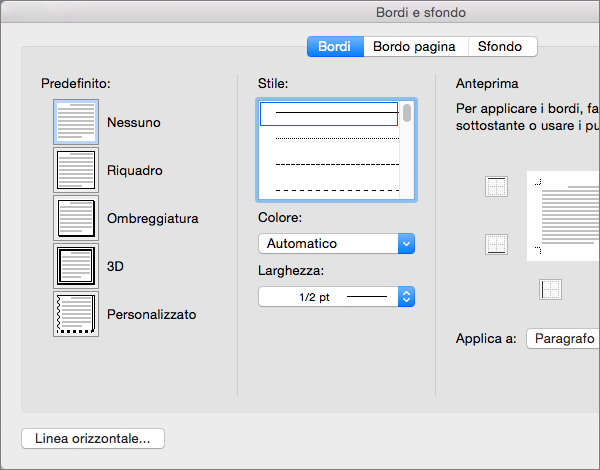
Task: Select the dotted line style
Action: point(337,138)
